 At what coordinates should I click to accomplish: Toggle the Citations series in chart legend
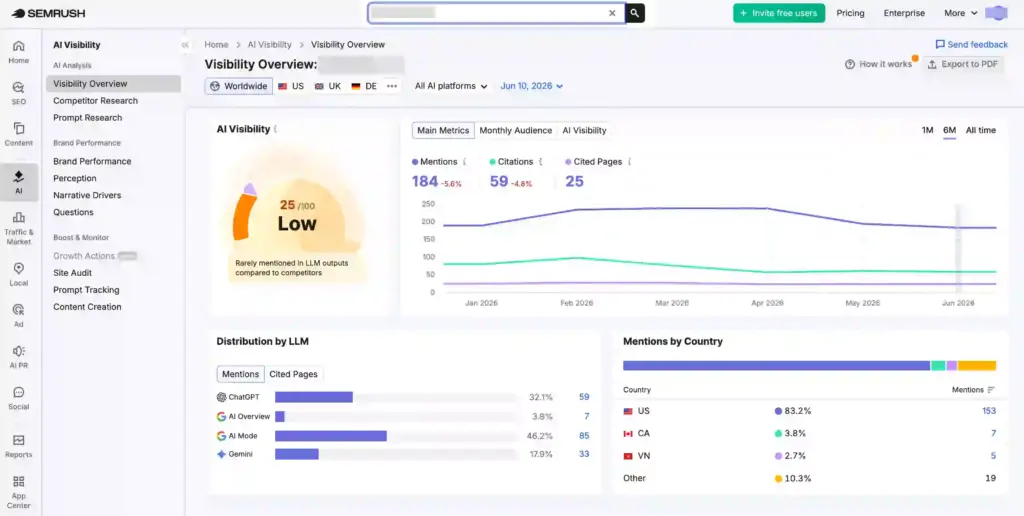511,161
